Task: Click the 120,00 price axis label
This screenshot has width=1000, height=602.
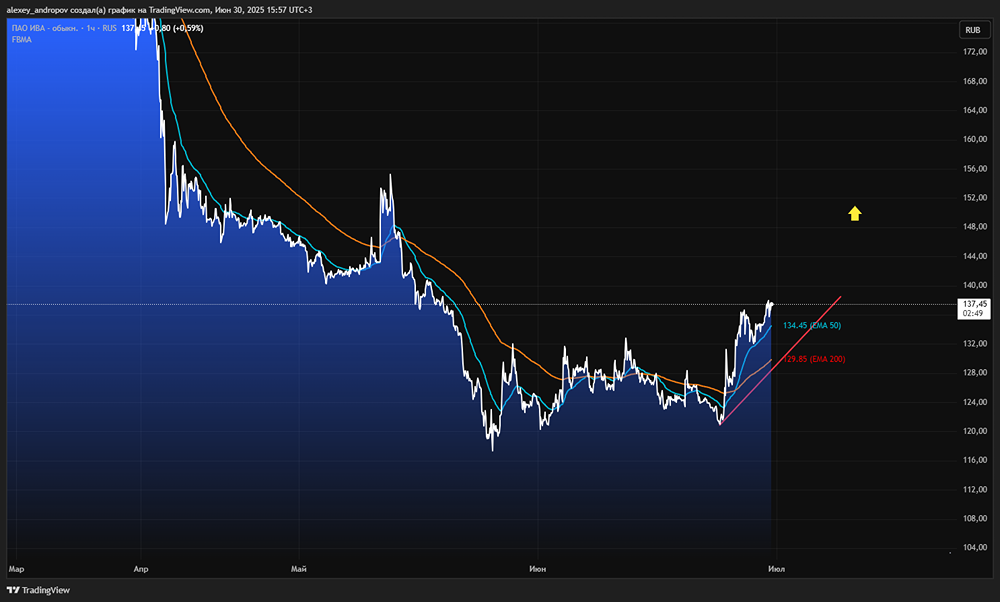Action: [x=974, y=430]
